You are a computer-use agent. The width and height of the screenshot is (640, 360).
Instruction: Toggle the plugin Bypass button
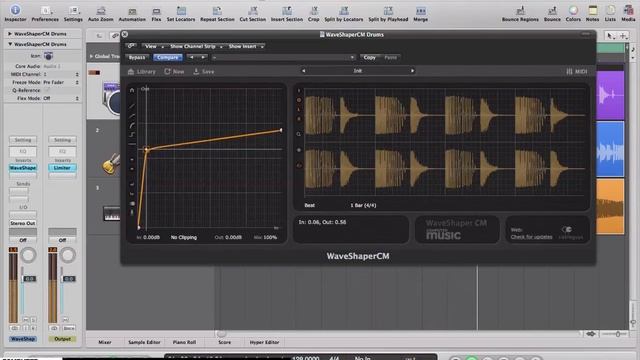(137, 58)
